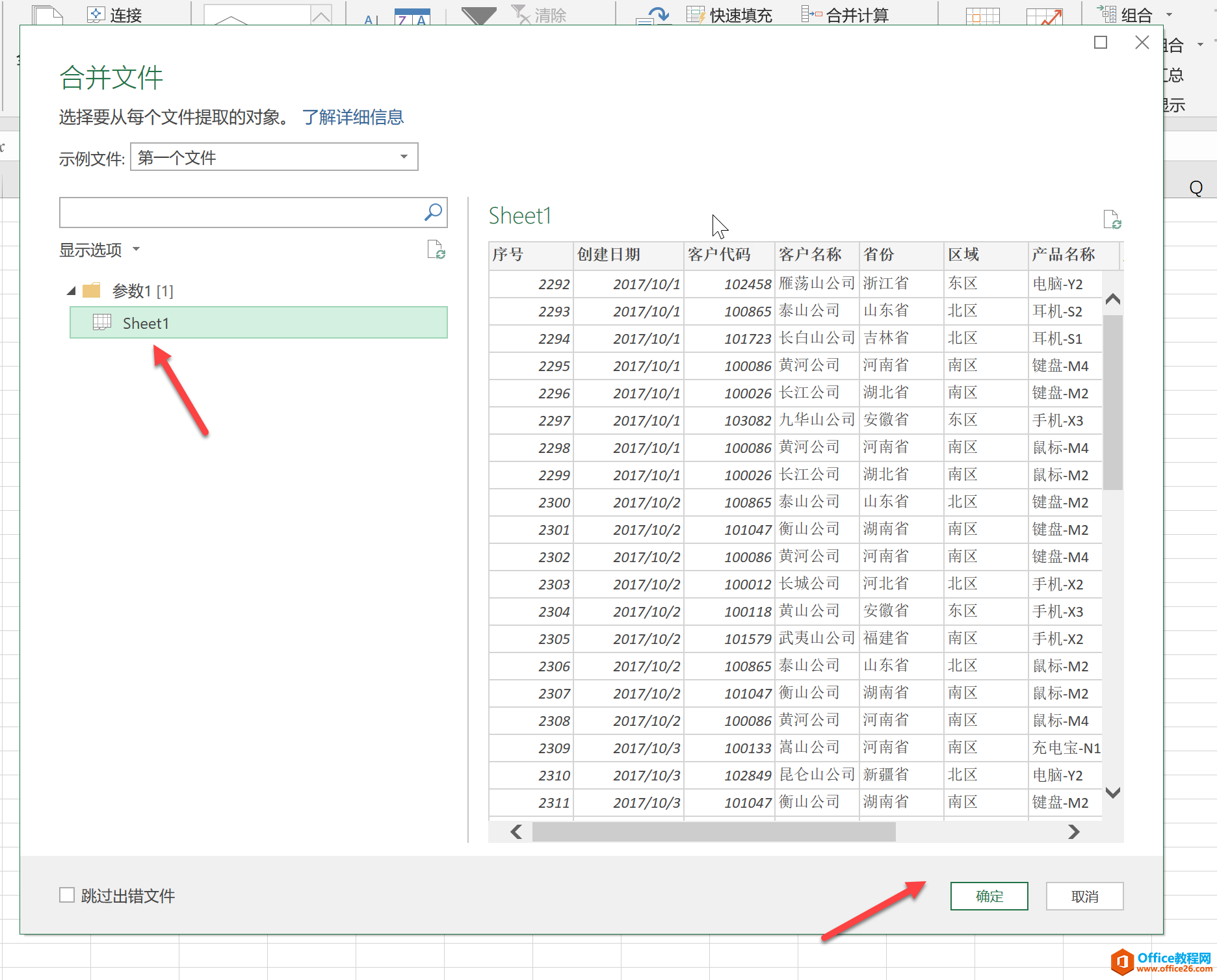The height and width of the screenshot is (980, 1217).
Task: Click the 浙江省 province cell
Action: pos(902,284)
